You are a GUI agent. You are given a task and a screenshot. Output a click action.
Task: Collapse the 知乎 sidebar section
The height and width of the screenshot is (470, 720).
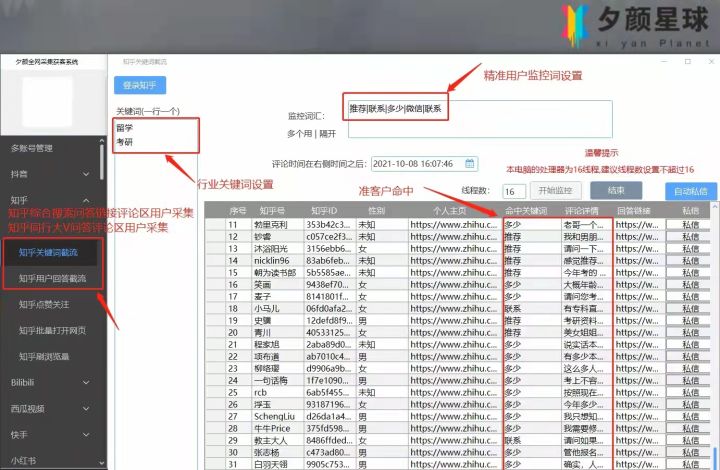click(50, 200)
